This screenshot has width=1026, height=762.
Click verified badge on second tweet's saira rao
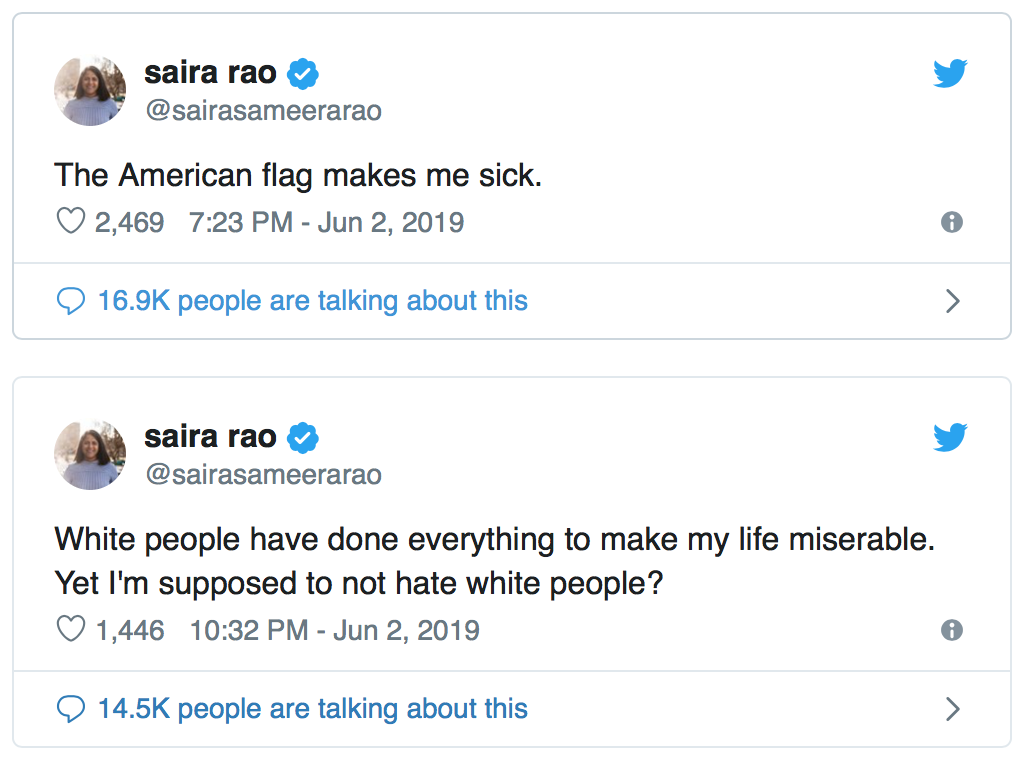tap(303, 438)
